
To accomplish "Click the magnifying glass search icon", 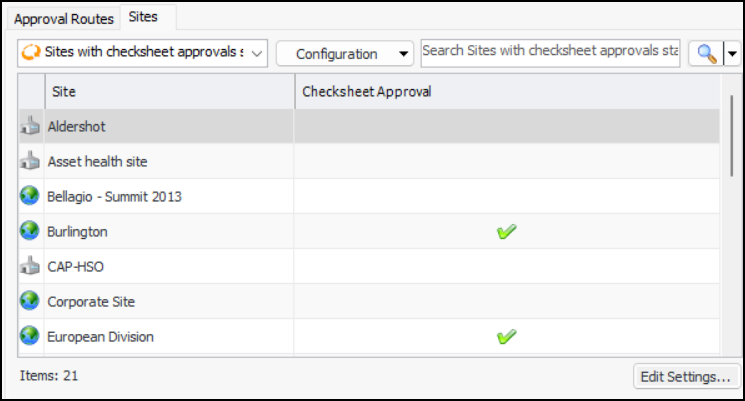I will pyautogui.click(x=705, y=54).
